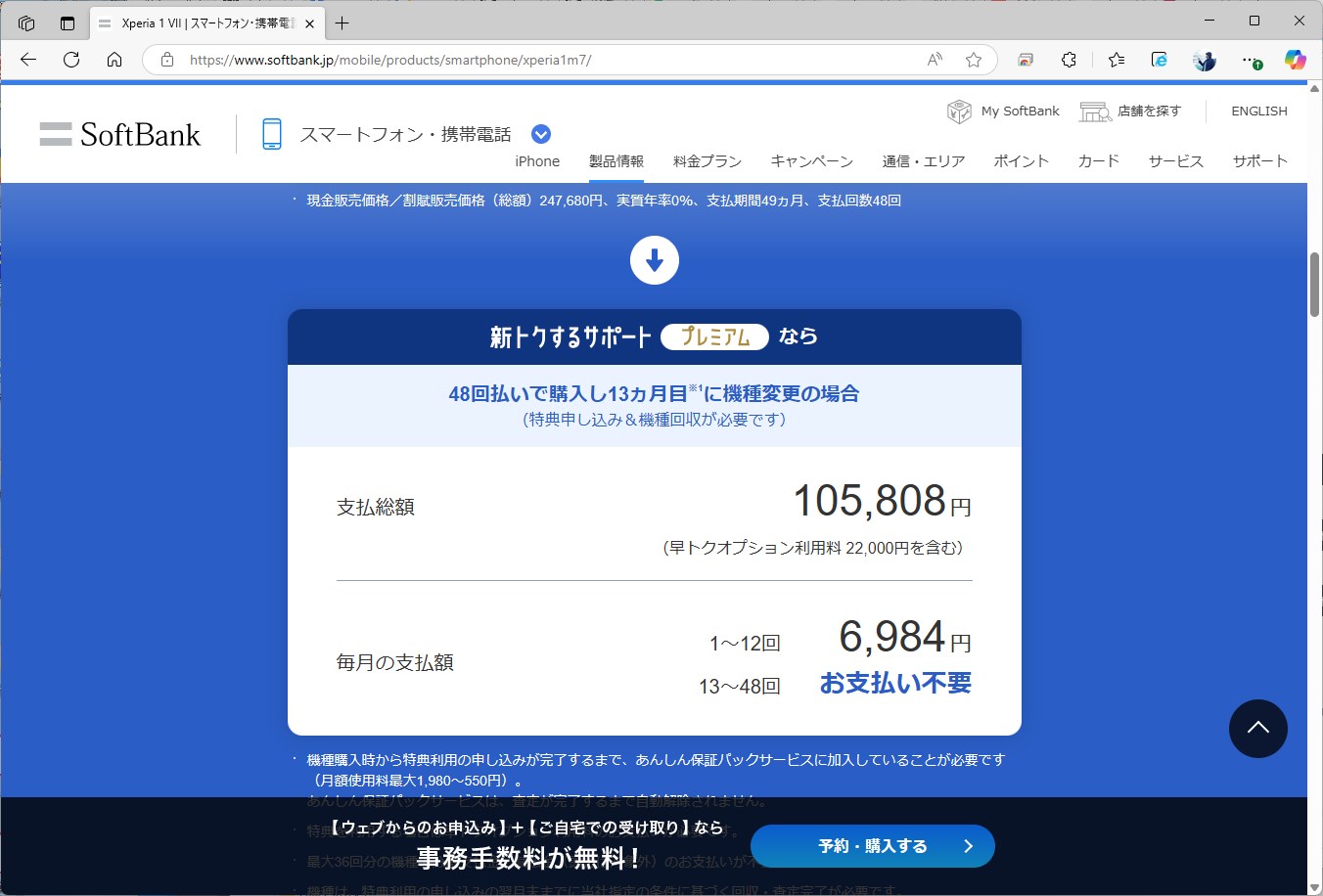Screen dimensions: 1323x896
Task: Add this page to favorites with the star
Action: coord(974,60)
